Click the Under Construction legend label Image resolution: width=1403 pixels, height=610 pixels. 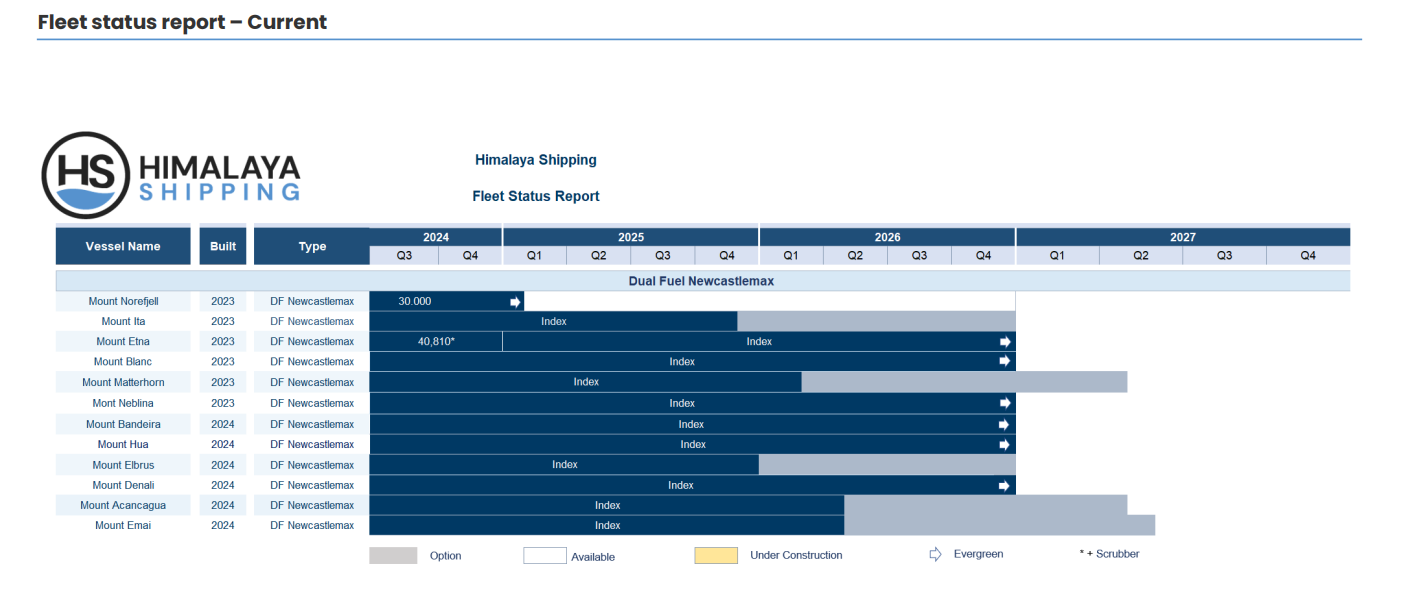click(796, 555)
